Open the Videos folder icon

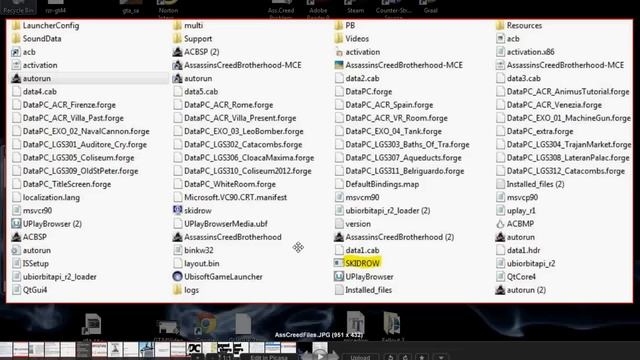point(339,39)
